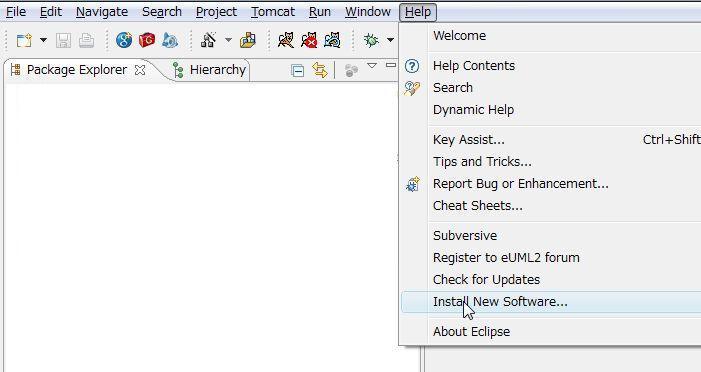
Task: Open the Tomcat menu
Action: (273, 12)
